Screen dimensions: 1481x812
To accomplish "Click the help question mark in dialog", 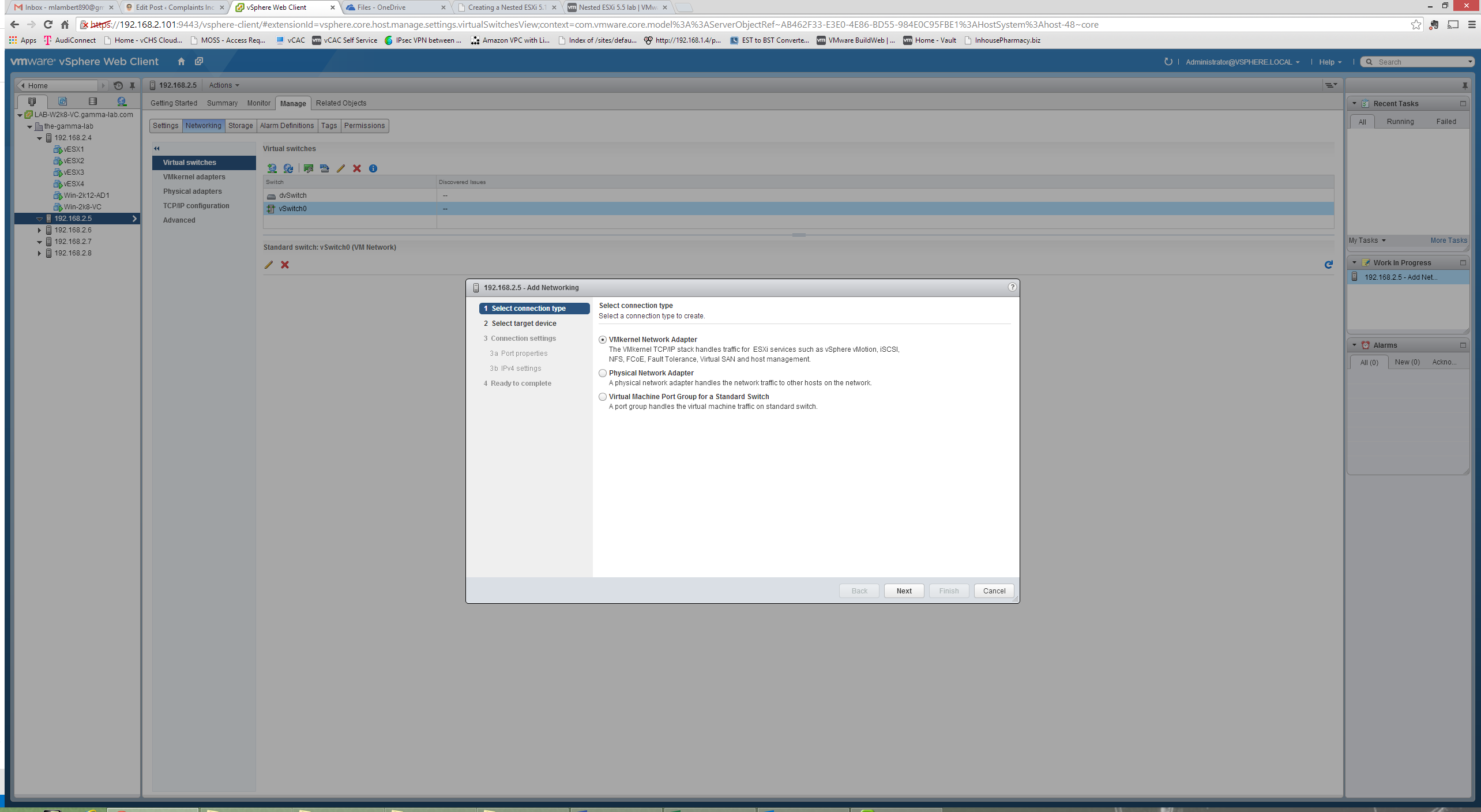I will click(1012, 287).
